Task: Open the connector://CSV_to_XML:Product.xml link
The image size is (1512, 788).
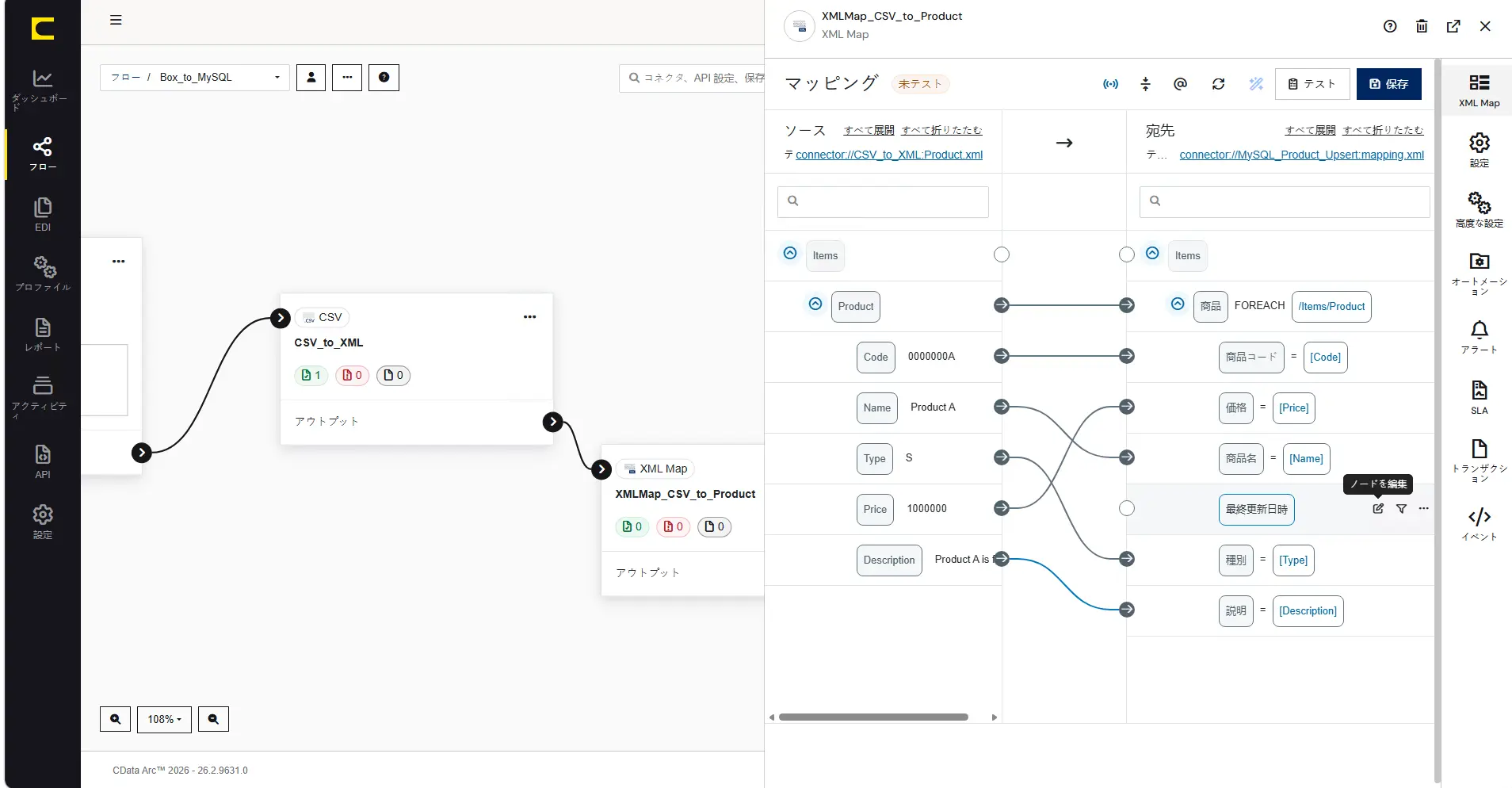Action: click(889, 155)
